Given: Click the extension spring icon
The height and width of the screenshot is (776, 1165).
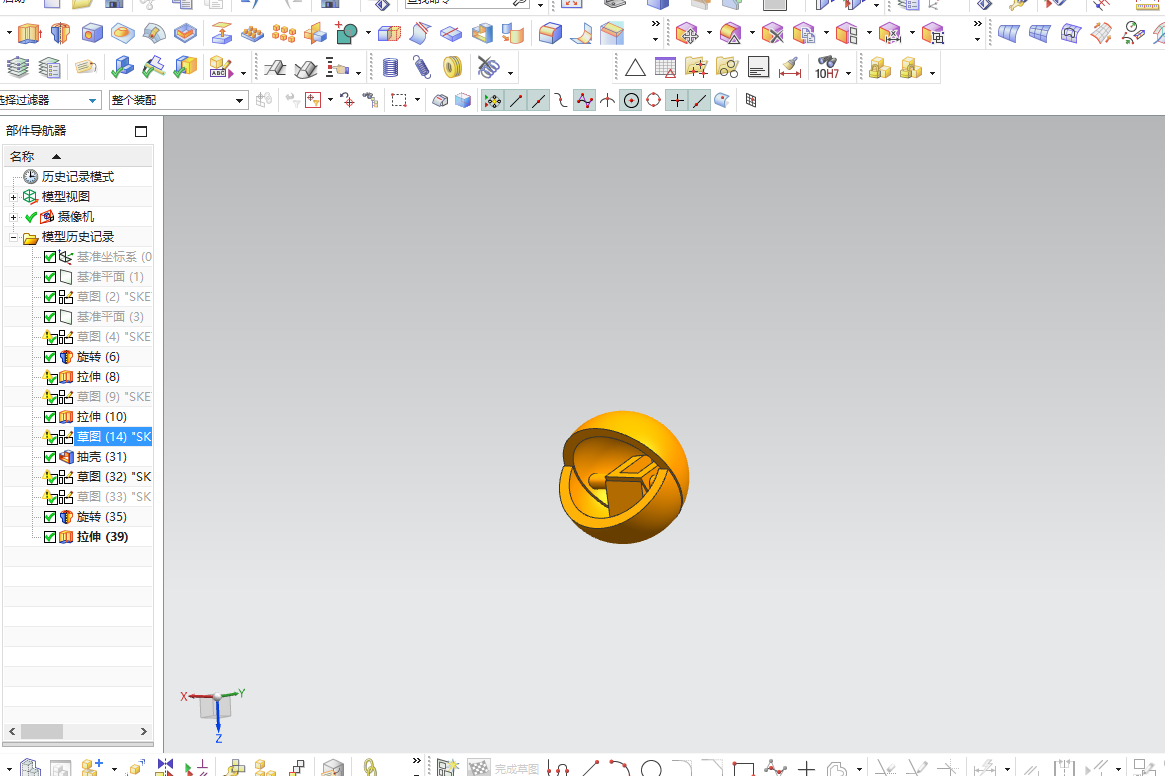Looking at the screenshot, I should pos(421,68).
